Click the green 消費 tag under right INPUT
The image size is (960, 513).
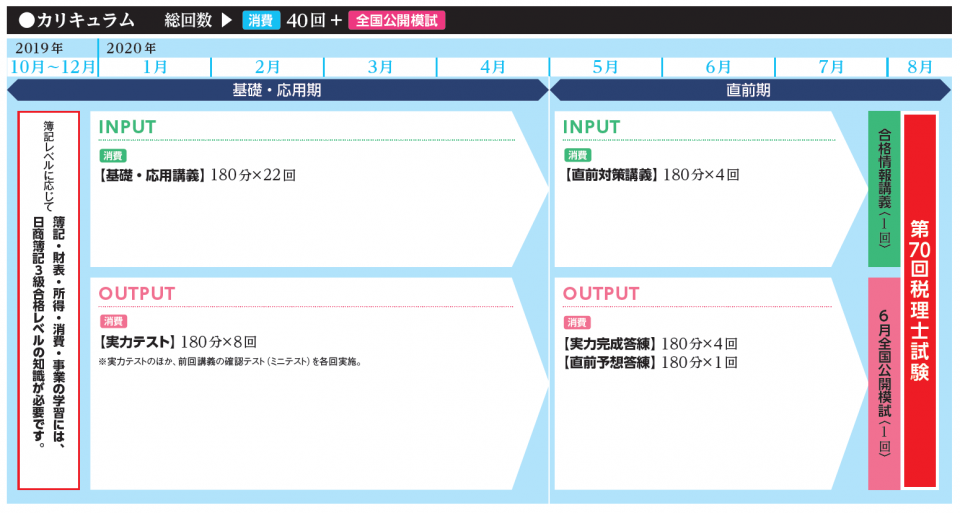pos(577,156)
